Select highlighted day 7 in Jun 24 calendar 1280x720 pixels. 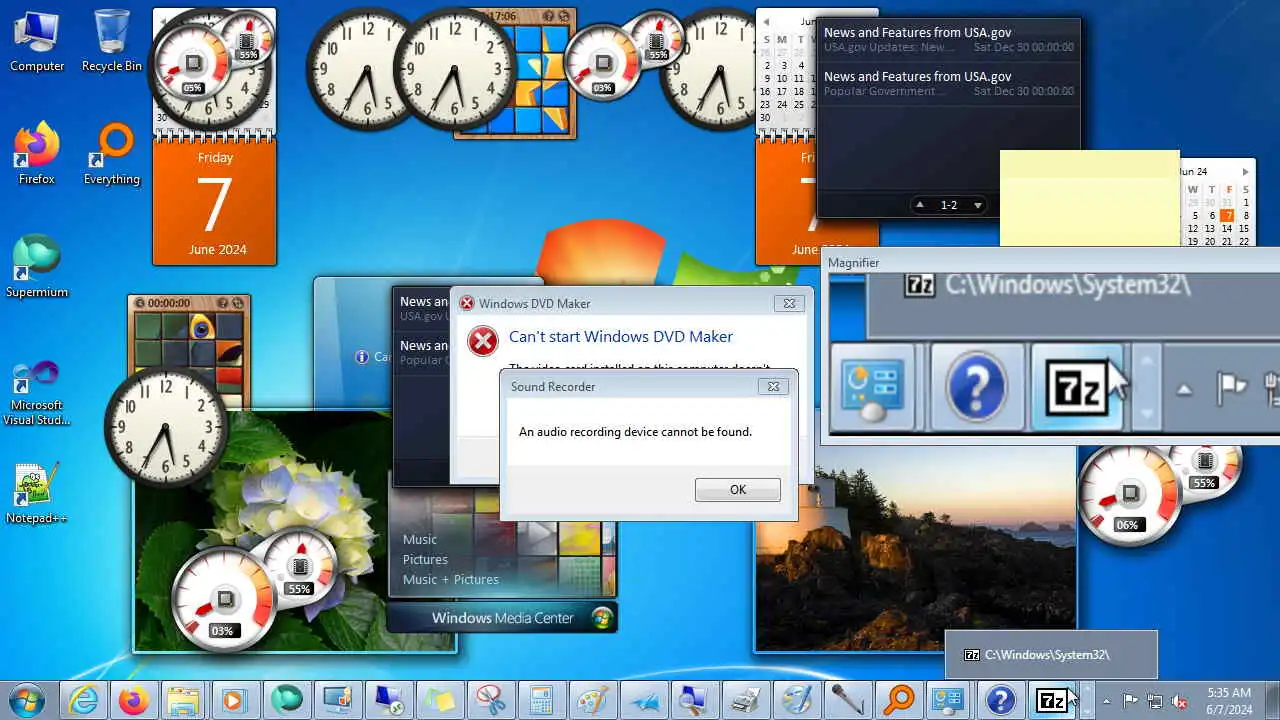(1227, 215)
